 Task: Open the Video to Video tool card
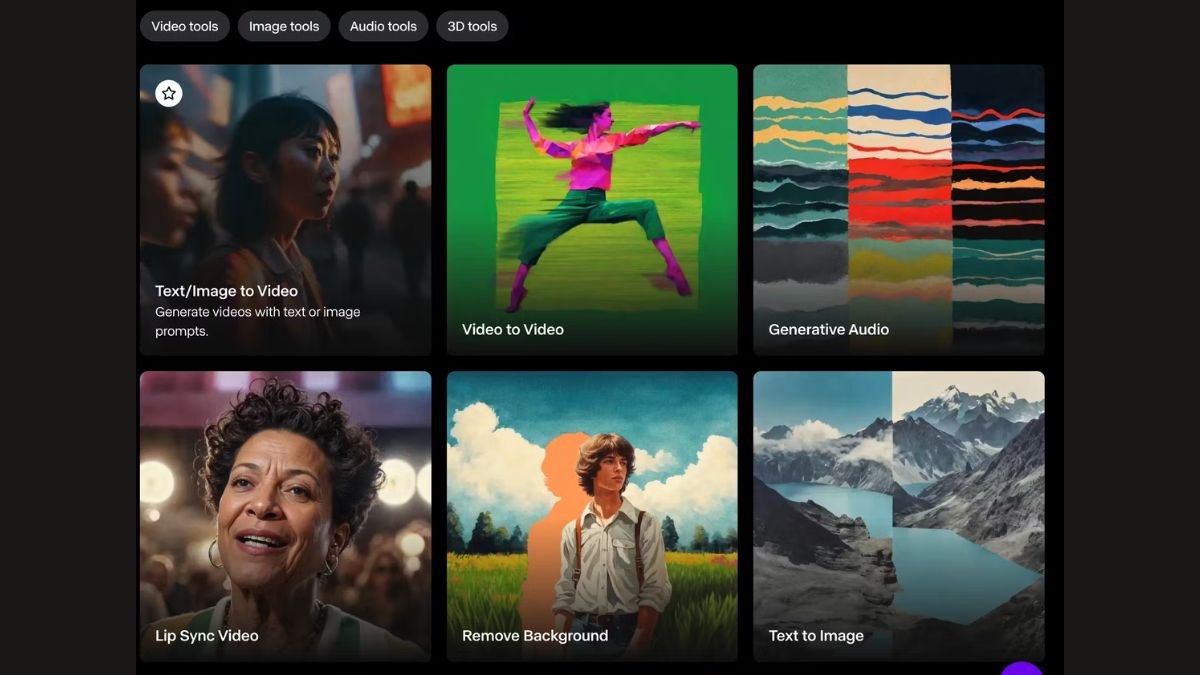click(592, 210)
